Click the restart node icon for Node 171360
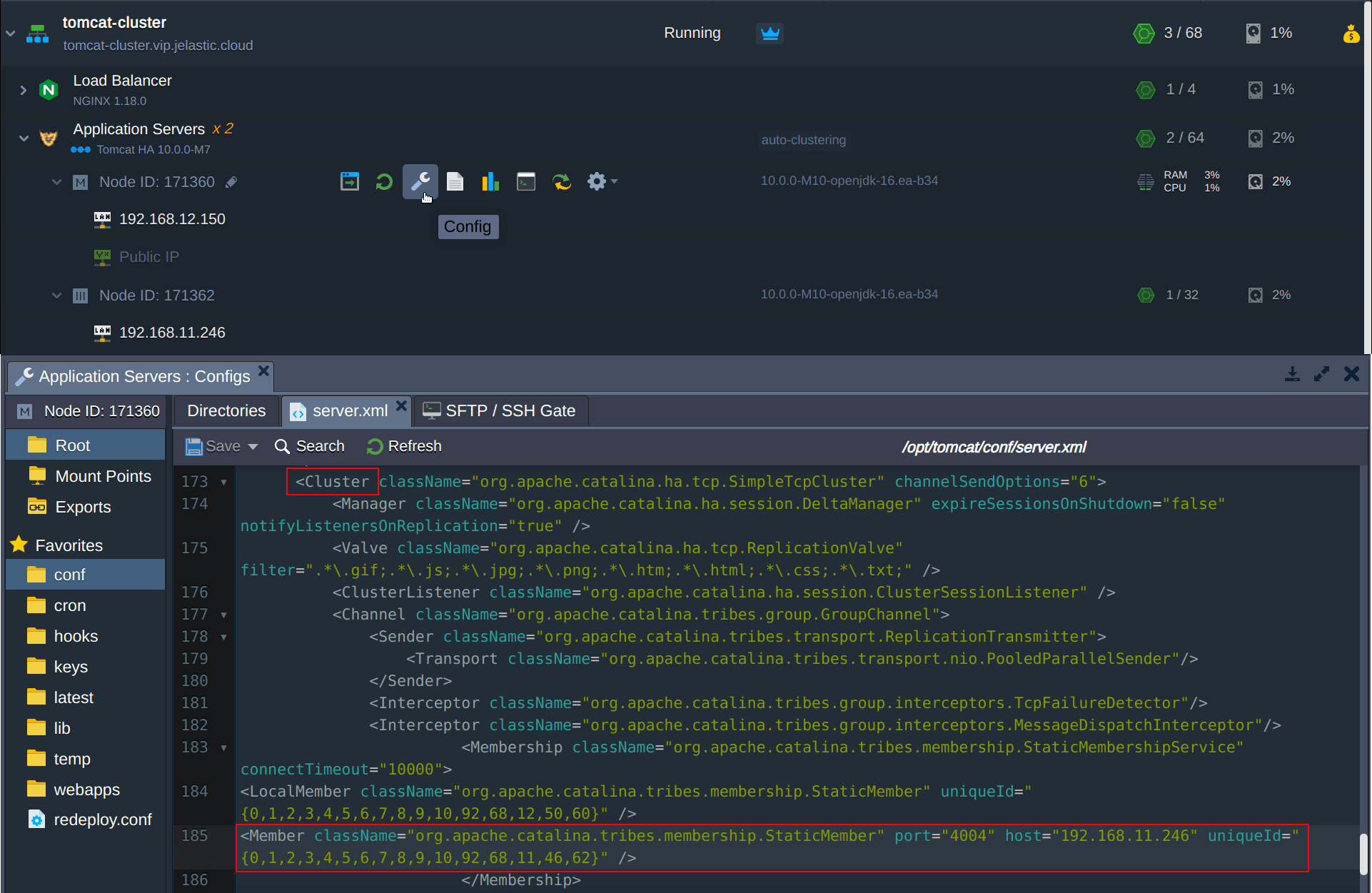 coord(384,181)
